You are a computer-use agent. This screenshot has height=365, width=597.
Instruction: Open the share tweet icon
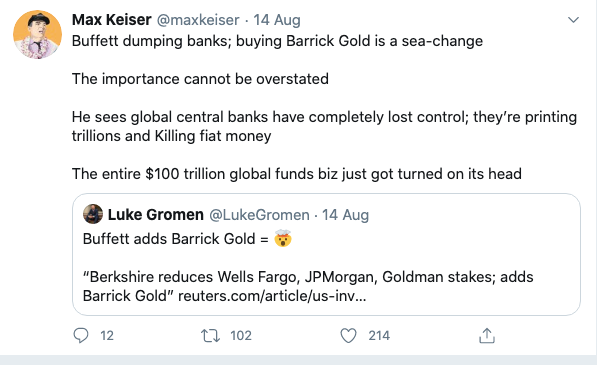point(487,335)
